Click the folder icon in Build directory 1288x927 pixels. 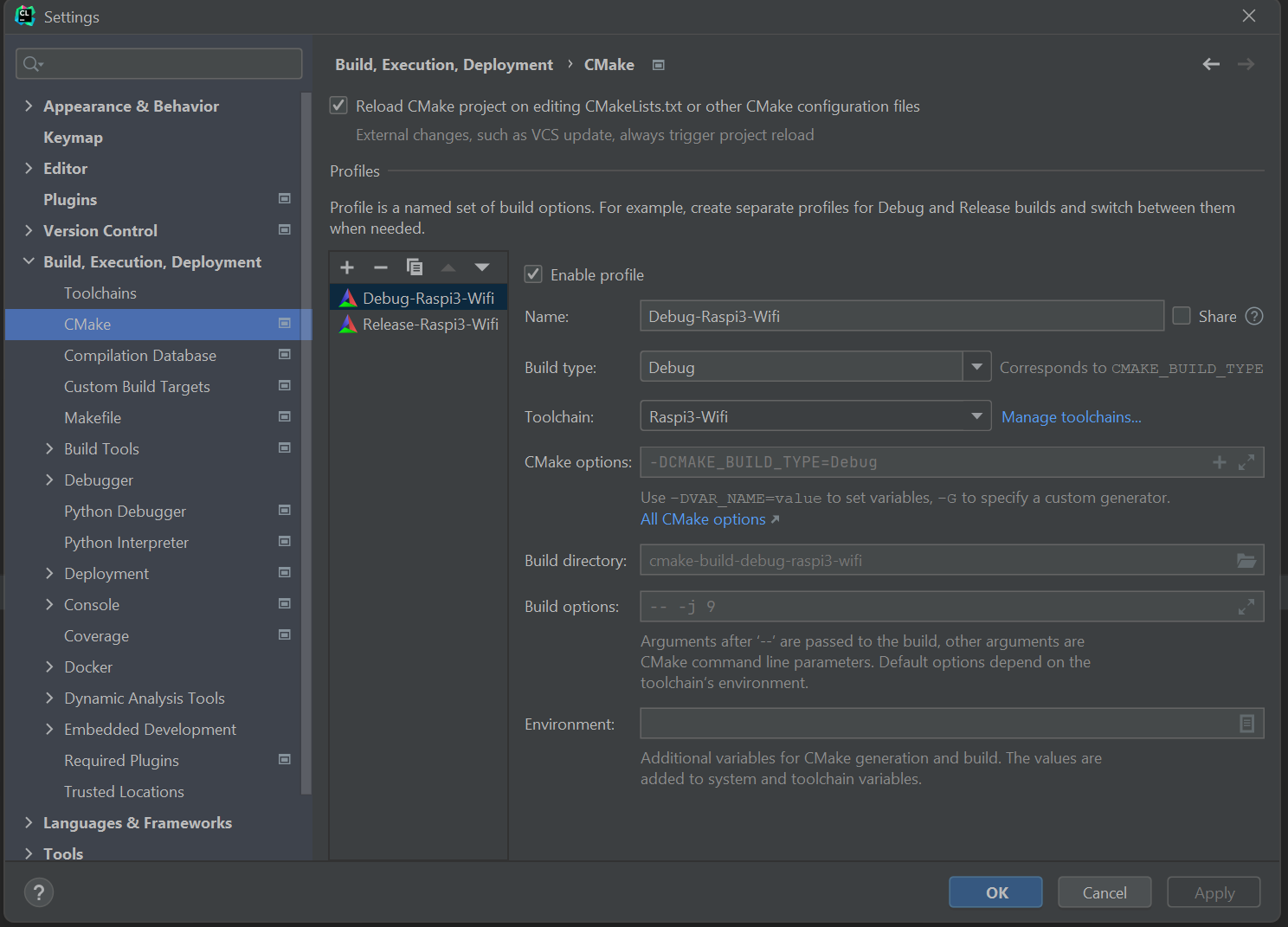coord(1246,561)
